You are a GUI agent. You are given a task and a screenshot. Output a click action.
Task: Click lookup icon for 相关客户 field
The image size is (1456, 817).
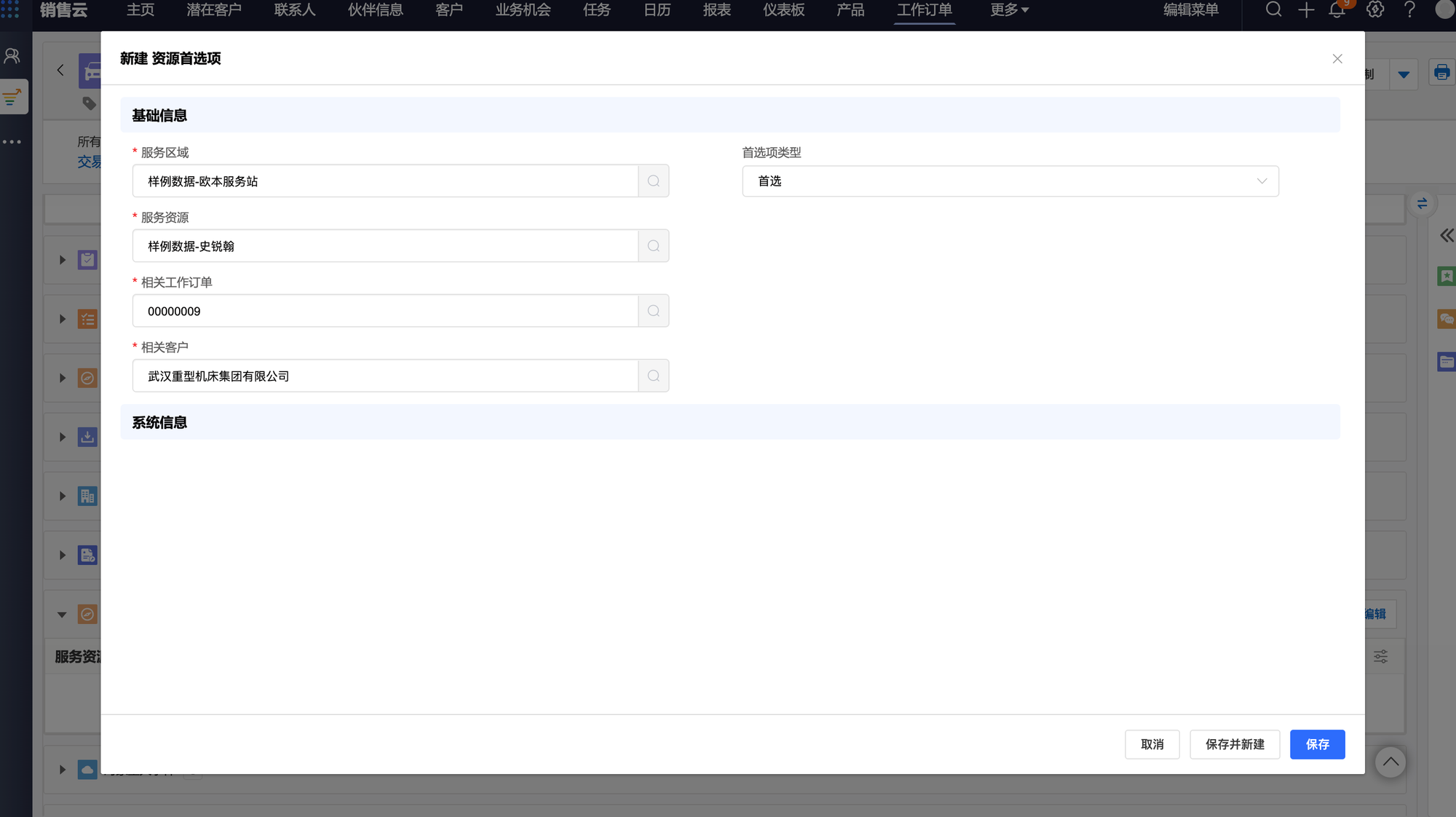[653, 376]
